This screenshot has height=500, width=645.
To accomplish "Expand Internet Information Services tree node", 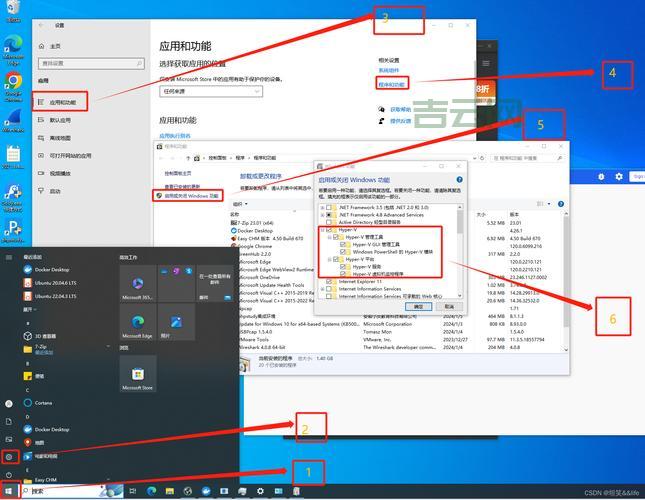I will point(322,289).
